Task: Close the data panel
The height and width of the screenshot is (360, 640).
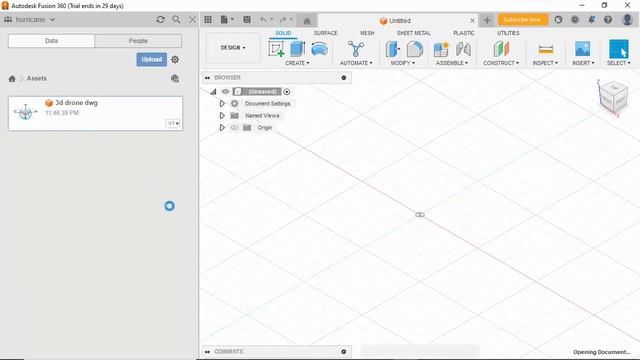Action: coord(192,20)
